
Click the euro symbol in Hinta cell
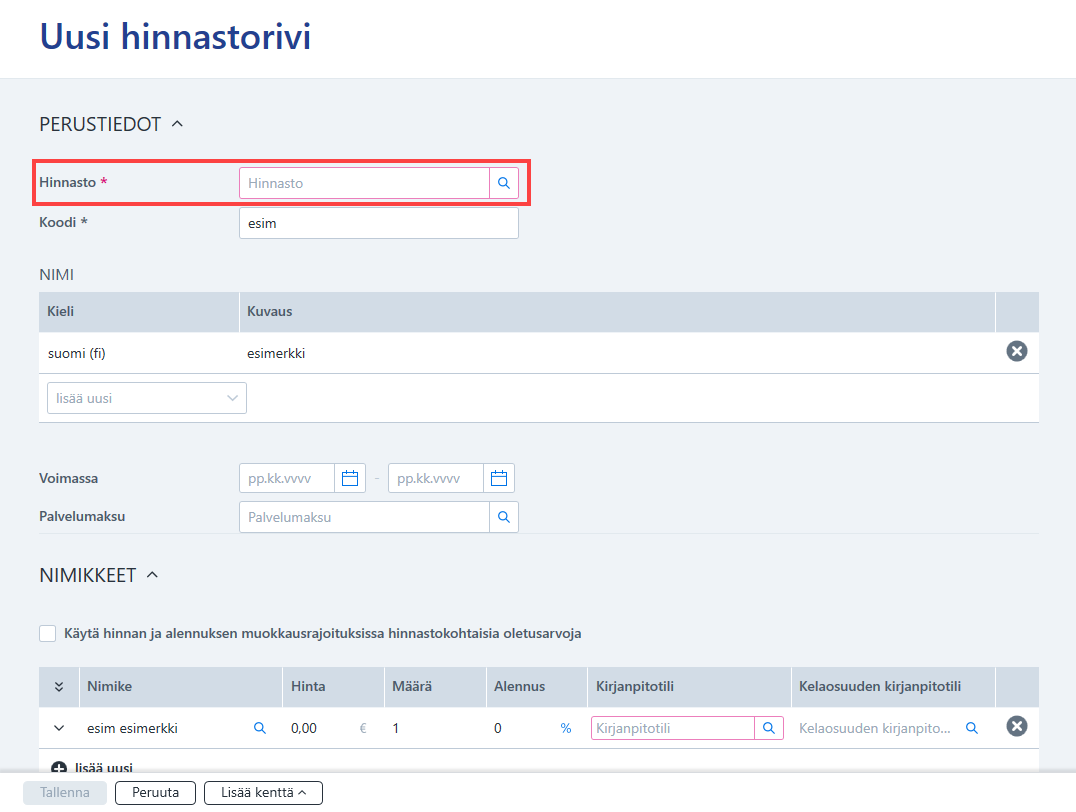[363, 728]
